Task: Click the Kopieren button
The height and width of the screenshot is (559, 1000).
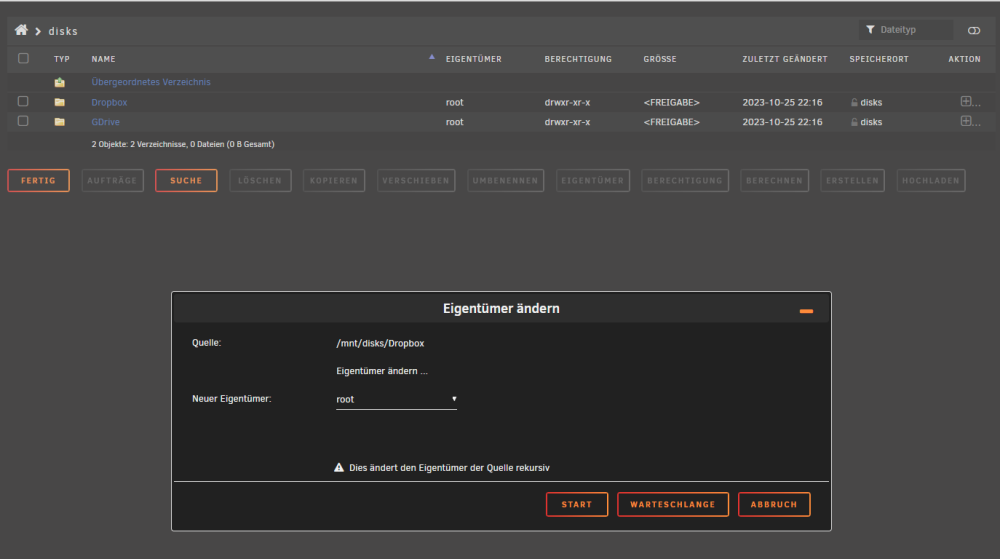Action: click(x=334, y=180)
